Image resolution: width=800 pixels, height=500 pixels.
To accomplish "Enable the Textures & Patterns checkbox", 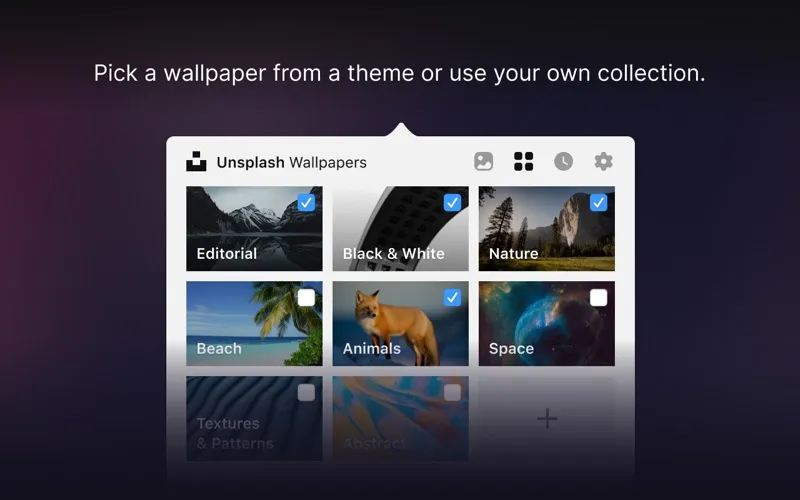I will [x=306, y=392].
